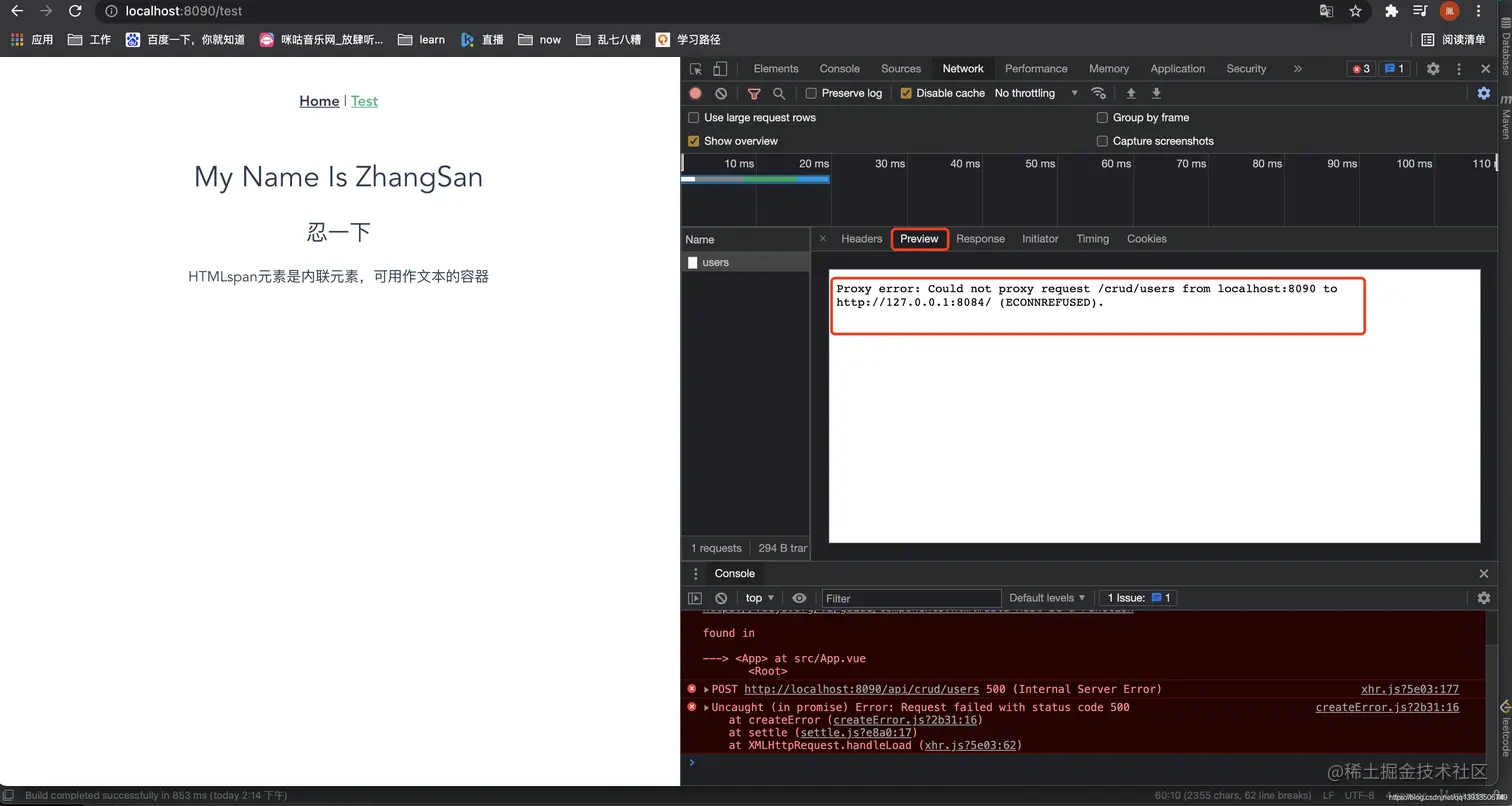Open the Response tab of the request
Image resolution: width=1512 pixels, height=806 pixels.
point(980,239)
